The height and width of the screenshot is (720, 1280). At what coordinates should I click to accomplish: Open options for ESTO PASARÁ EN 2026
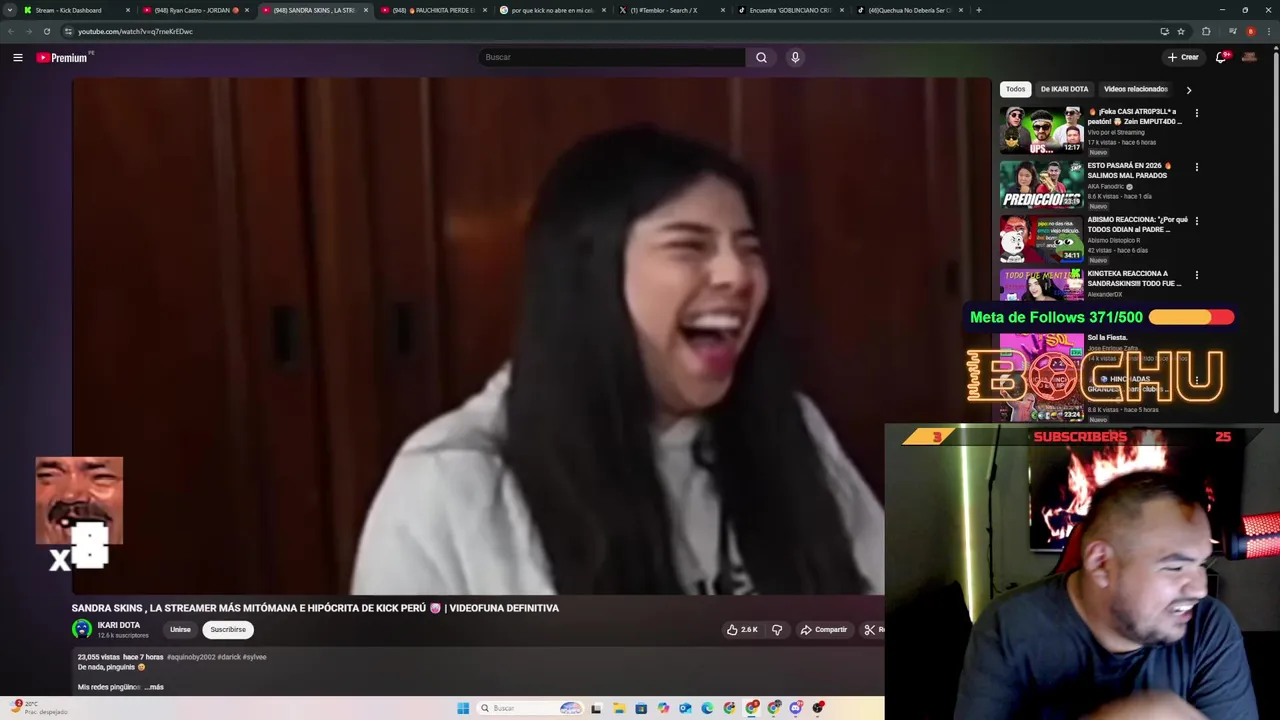pos(1196,167)
